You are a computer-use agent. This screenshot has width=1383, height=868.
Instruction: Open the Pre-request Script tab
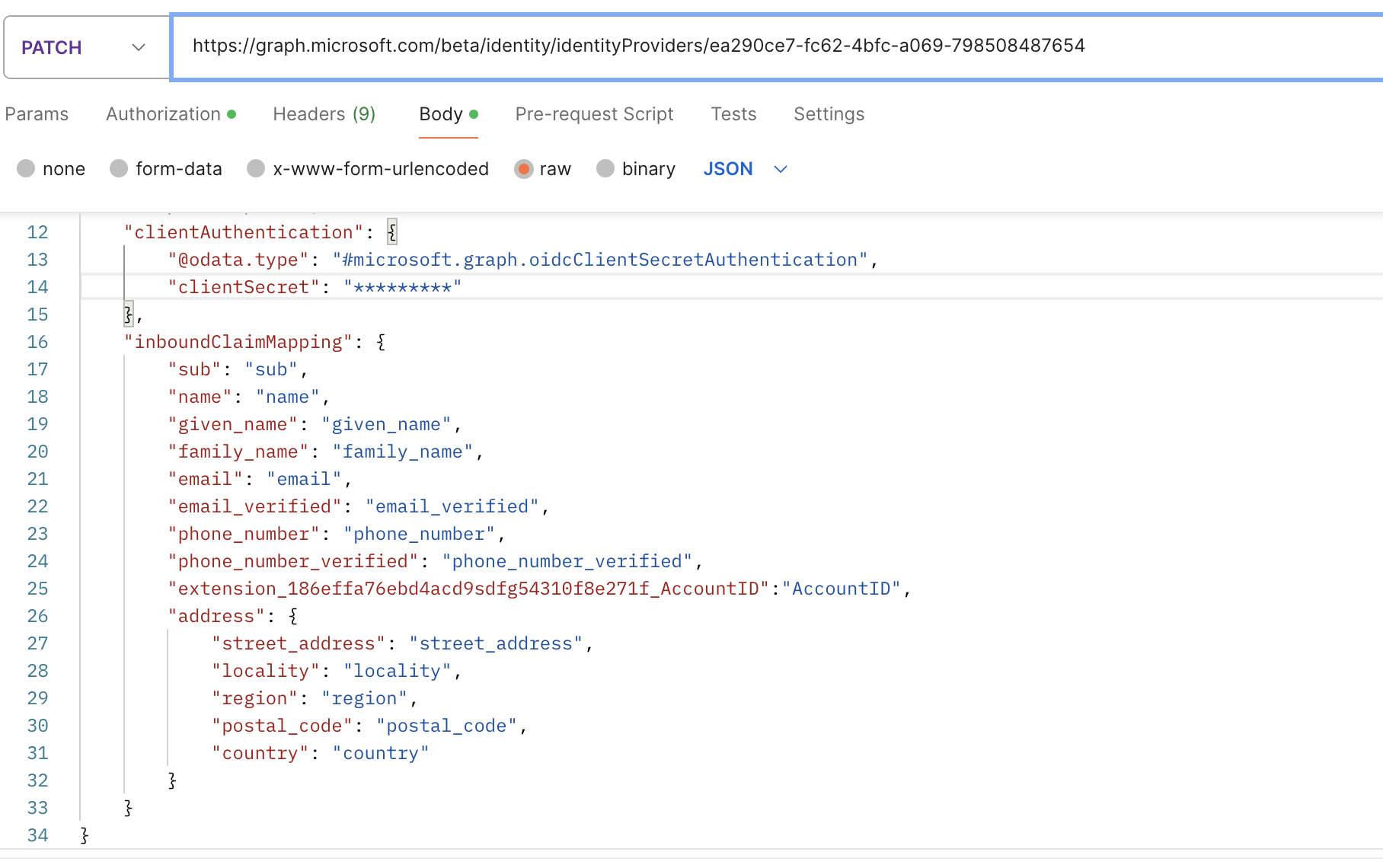(594, 114)
